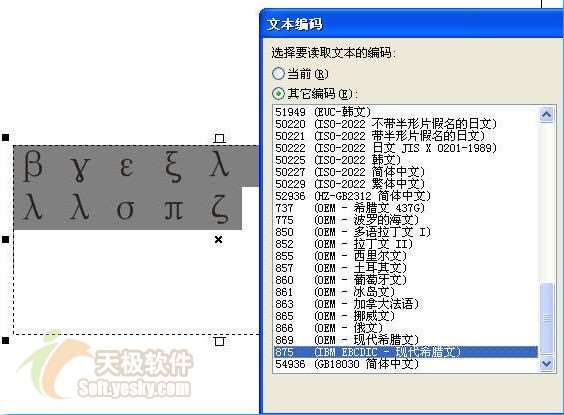Click the encoding list scroll down arrow
Viewport: 564px width, 415px height.
pos(546,364)
